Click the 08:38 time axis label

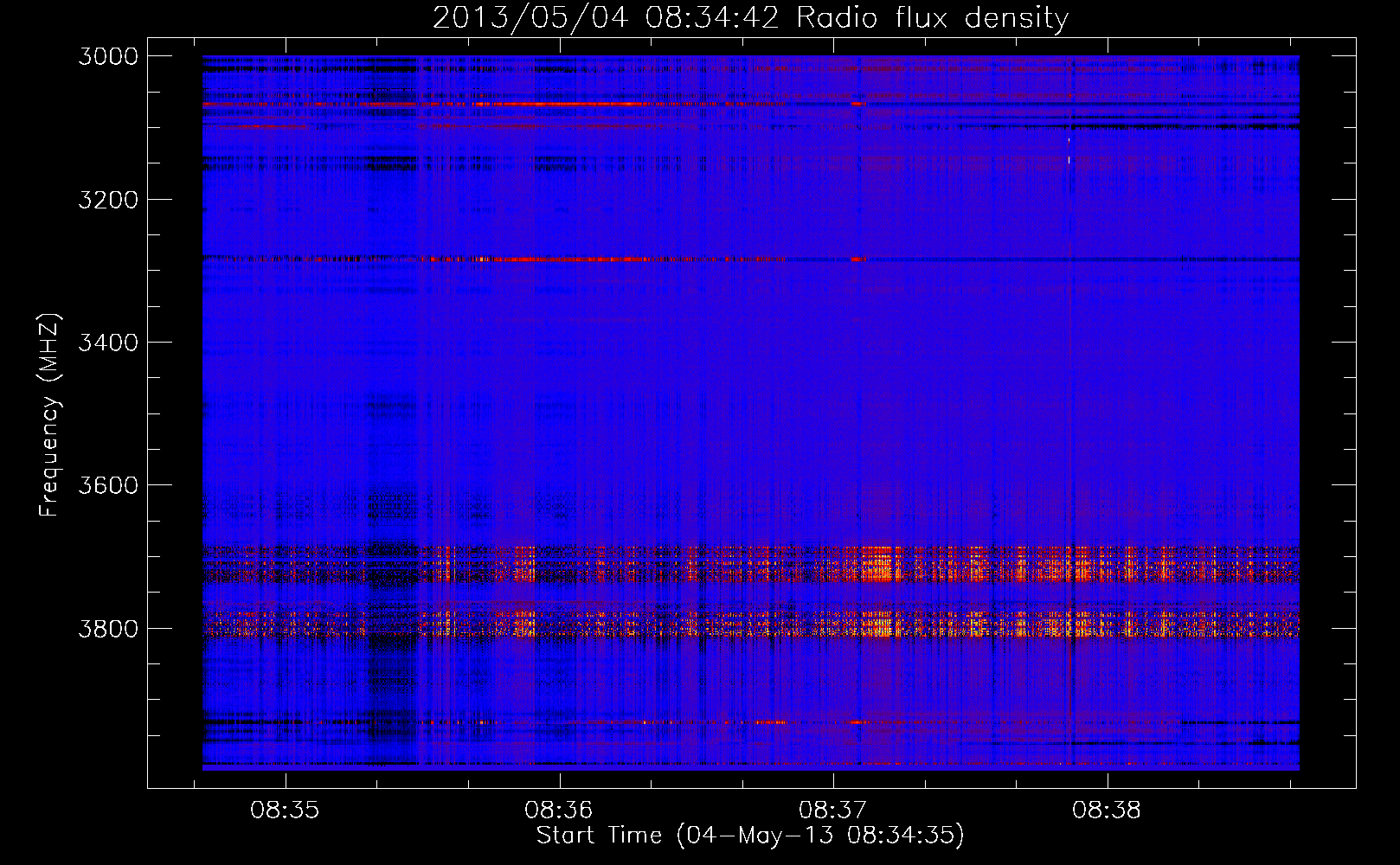[1107, 811]
